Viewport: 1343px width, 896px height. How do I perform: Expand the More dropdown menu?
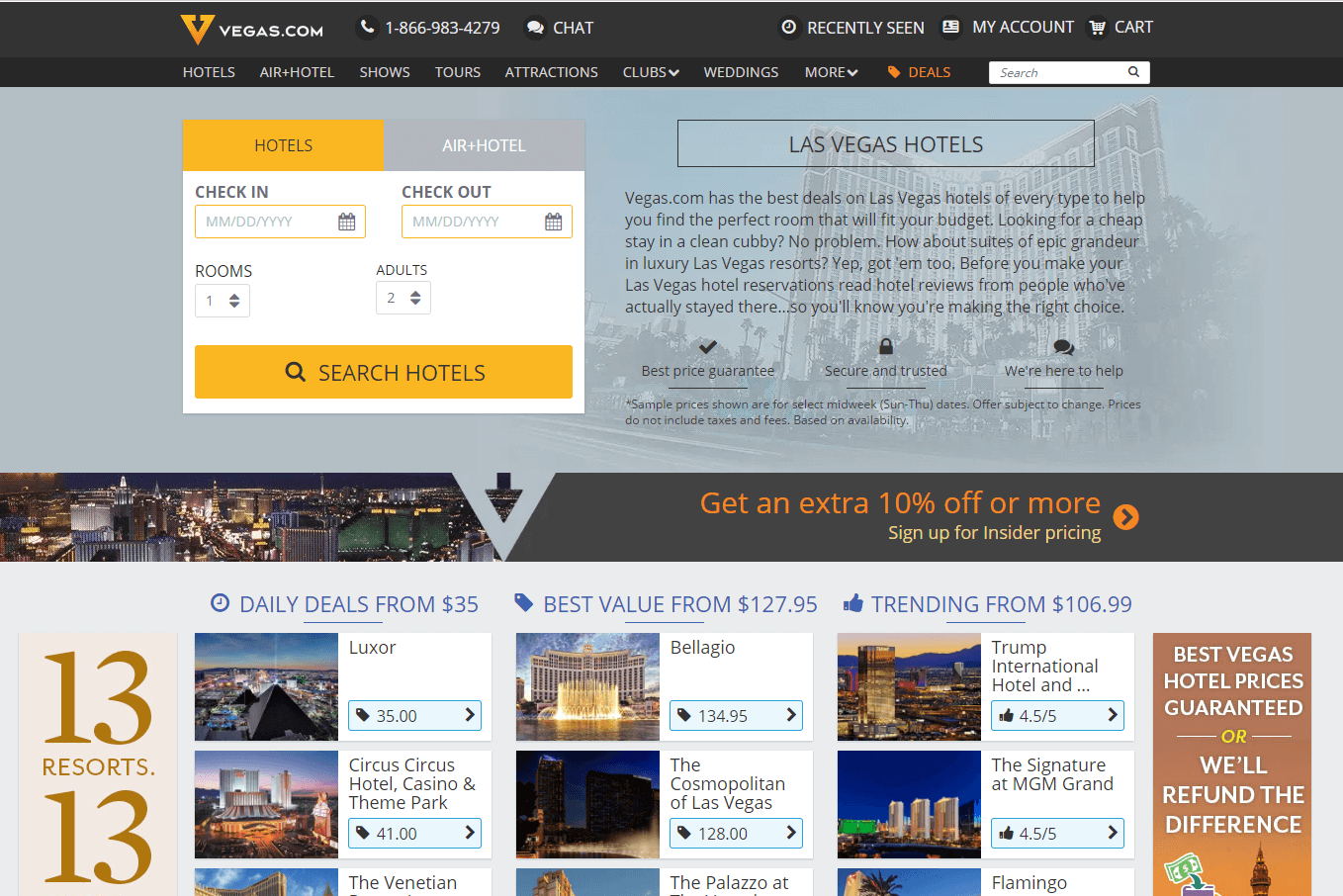coord(831,72)
